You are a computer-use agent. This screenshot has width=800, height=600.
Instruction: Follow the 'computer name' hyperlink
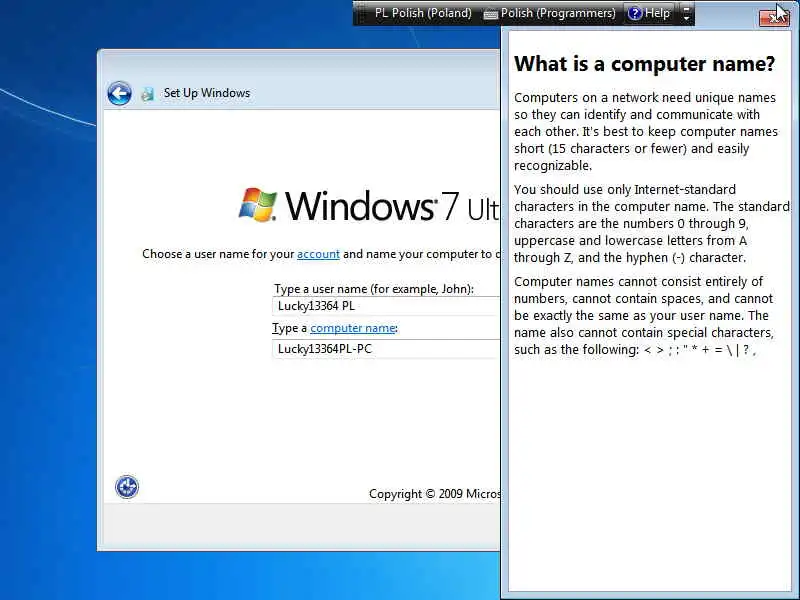tap(353, 328)
